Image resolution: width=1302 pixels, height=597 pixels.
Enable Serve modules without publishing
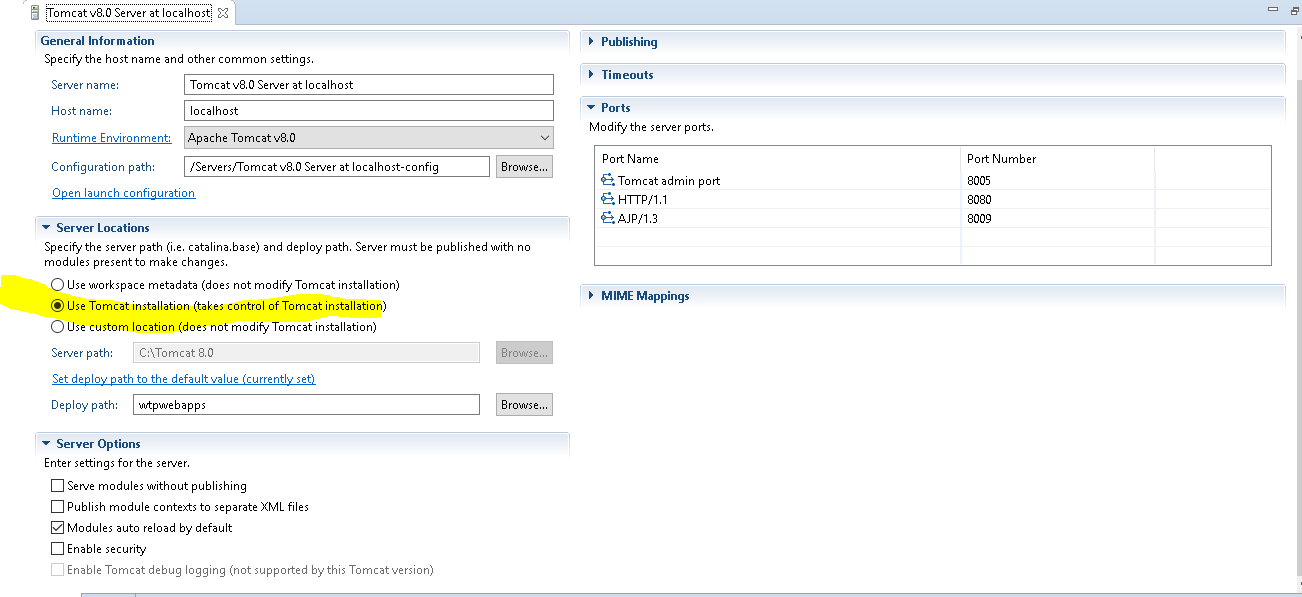click(x=57, y=486)
